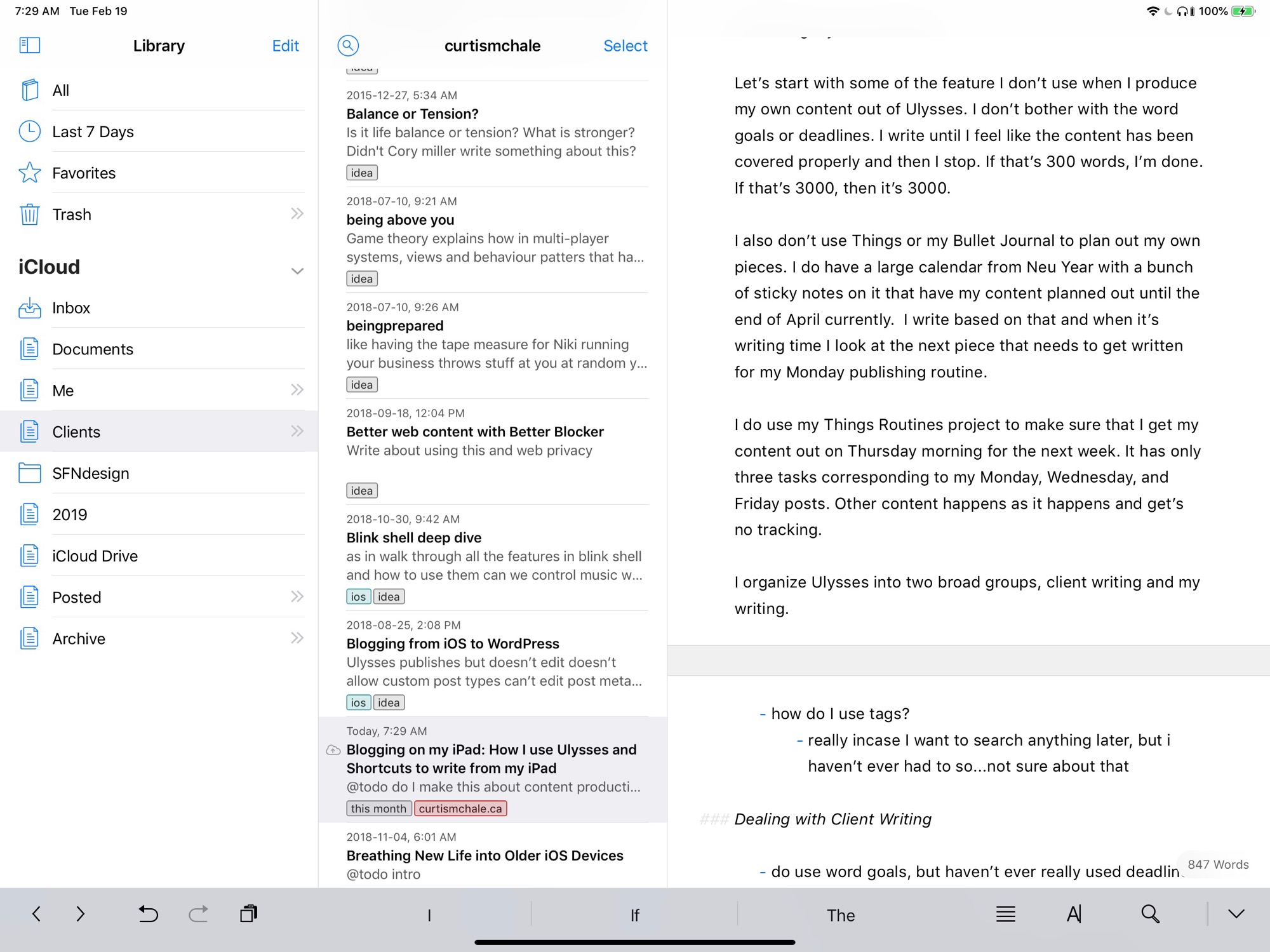
Task: Tap Edit in the Library header
Action: click(285, 46)
